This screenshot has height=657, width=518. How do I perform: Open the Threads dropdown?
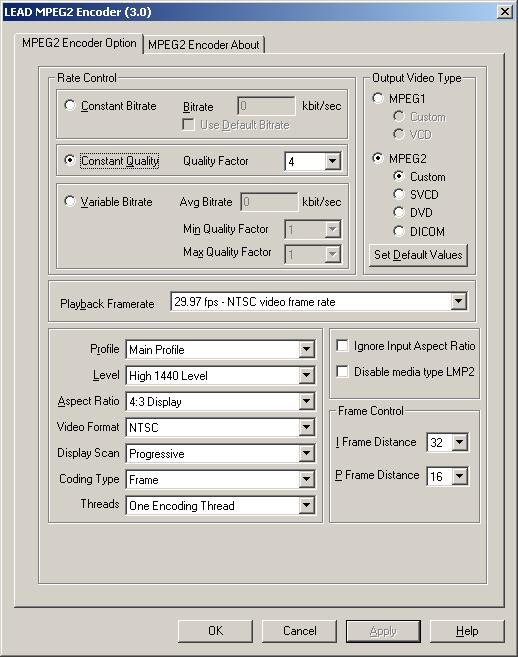coord(306,505)
